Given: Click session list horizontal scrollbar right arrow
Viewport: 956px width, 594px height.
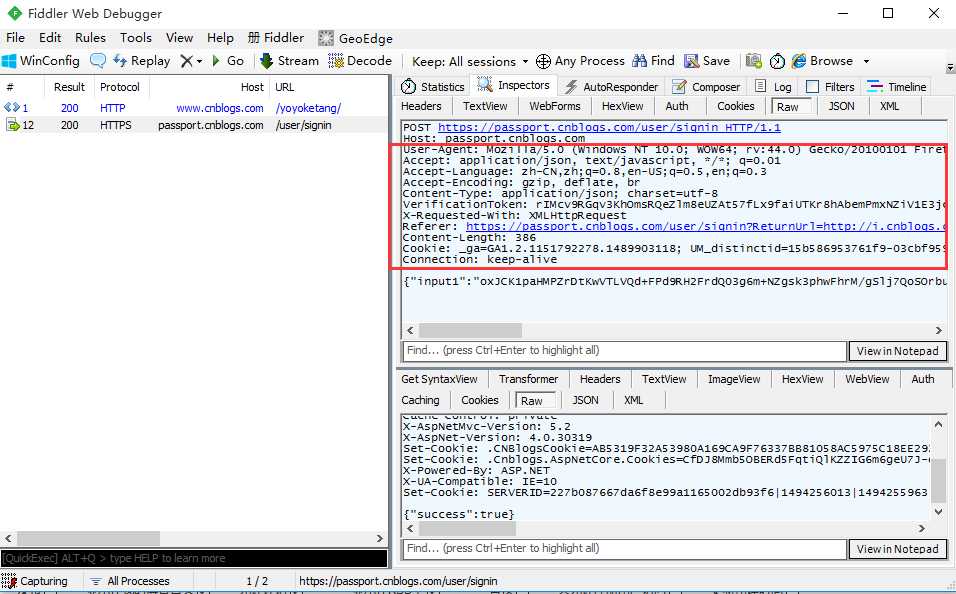Looking at the screenshot, I should click(380, 539).
